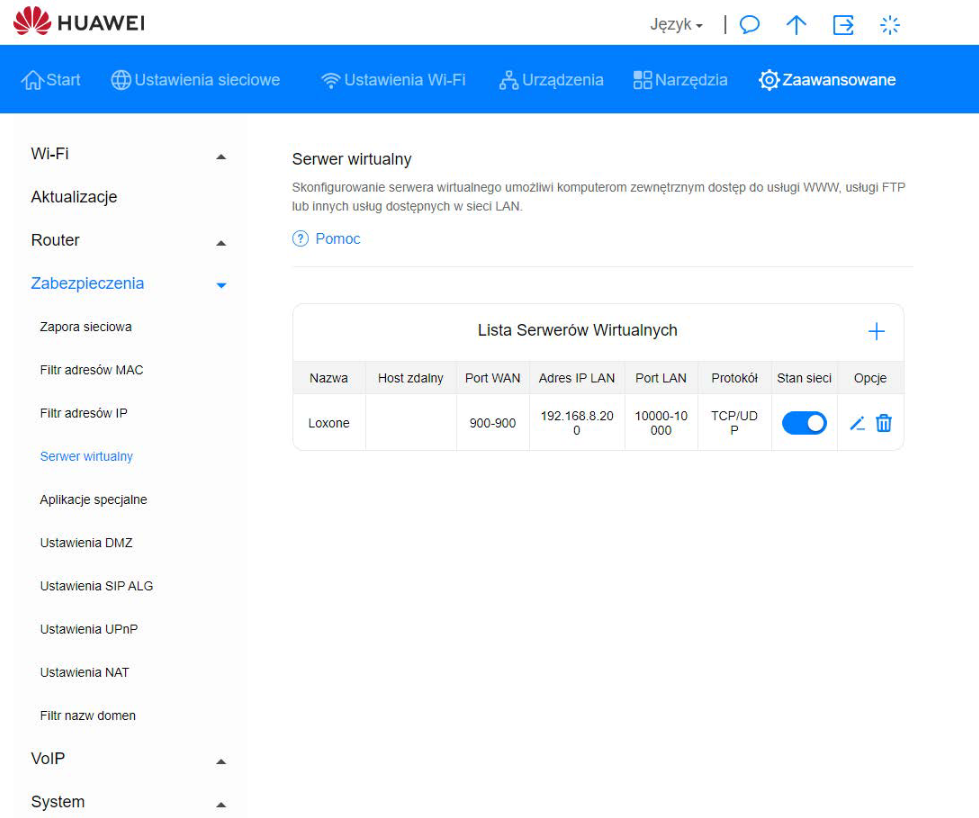Open the Język language dropdown
979x818 pixels.
(677, 25)
